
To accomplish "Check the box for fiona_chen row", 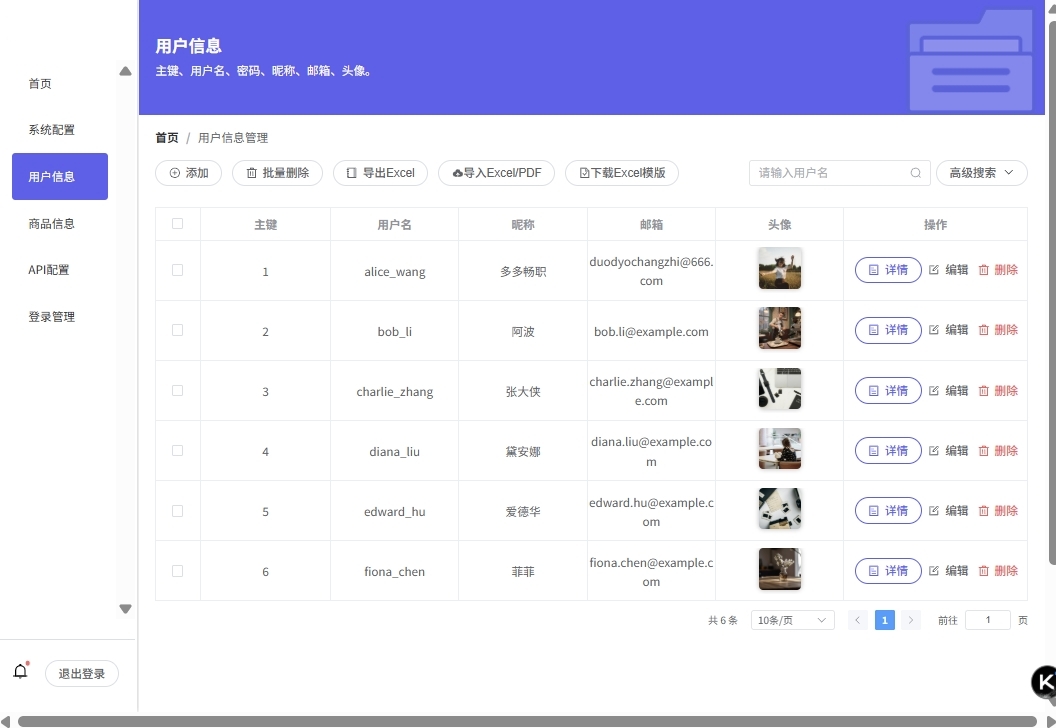I will [x=178, y=571].
